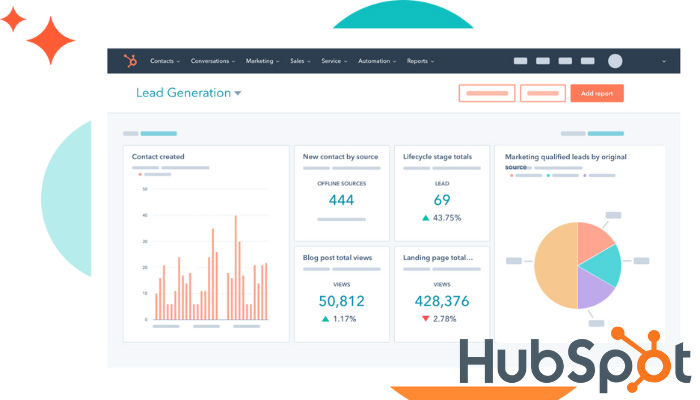Click the round user avatar in navbar

[615, 61]
